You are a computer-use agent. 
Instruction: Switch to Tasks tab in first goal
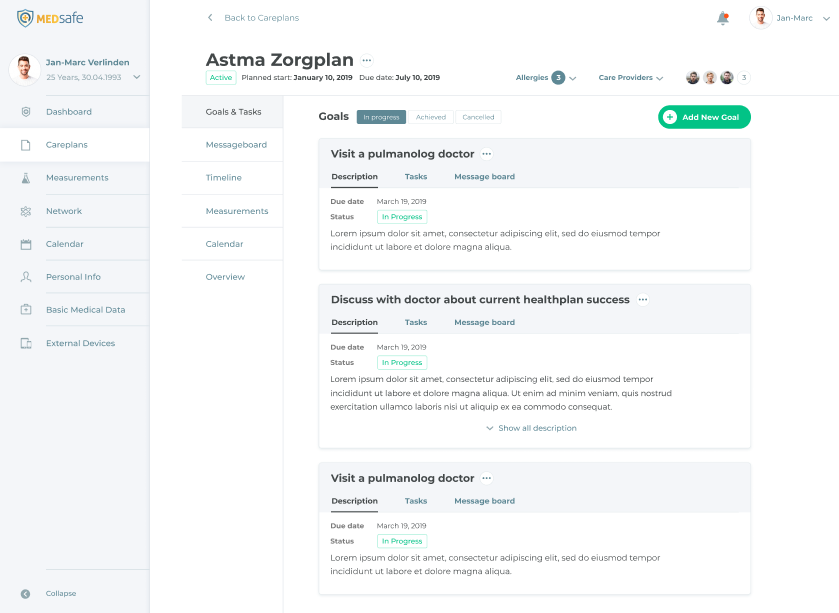[416, 177]
